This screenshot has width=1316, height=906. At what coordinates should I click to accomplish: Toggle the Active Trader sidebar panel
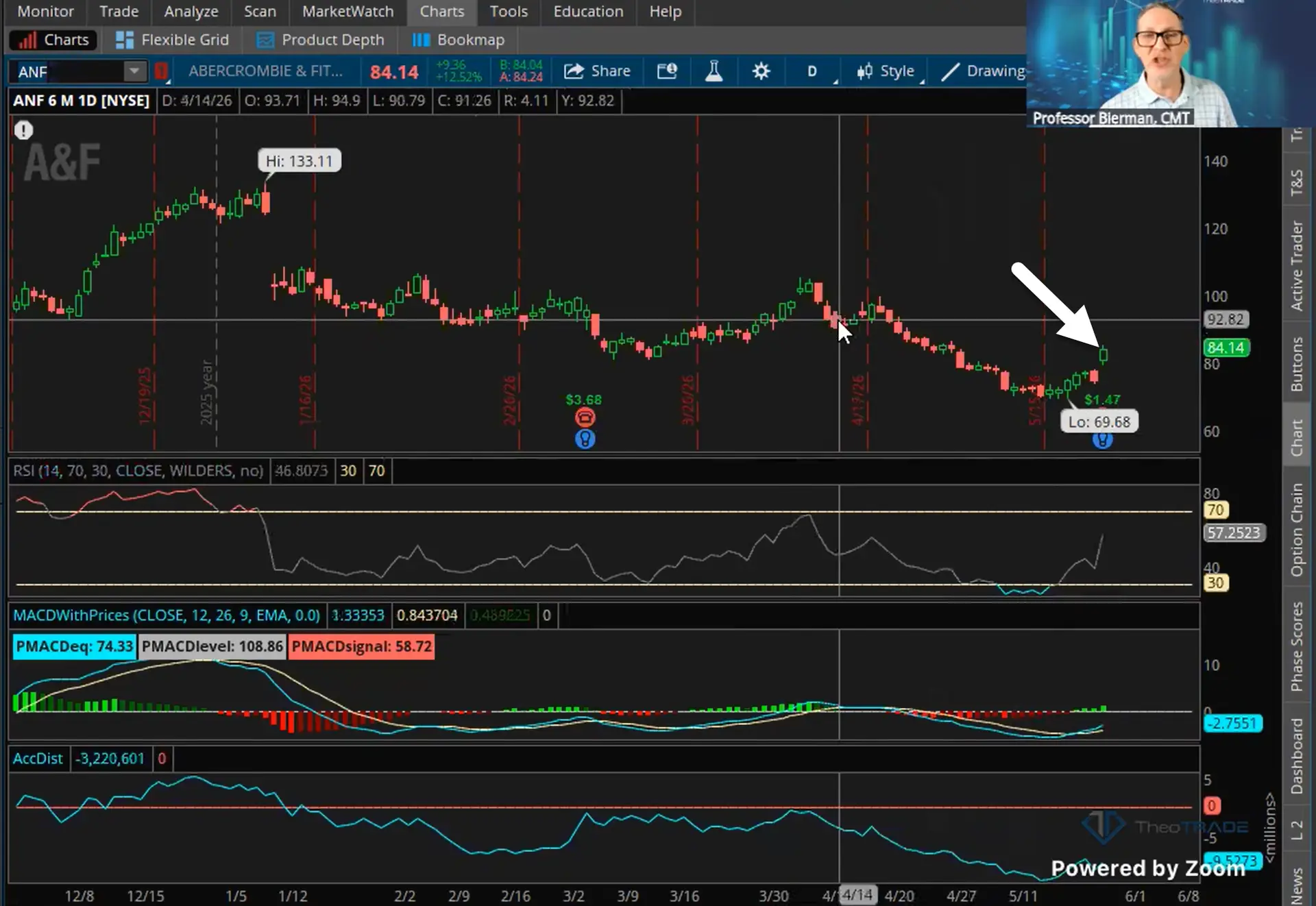[x=1296, y=266]
